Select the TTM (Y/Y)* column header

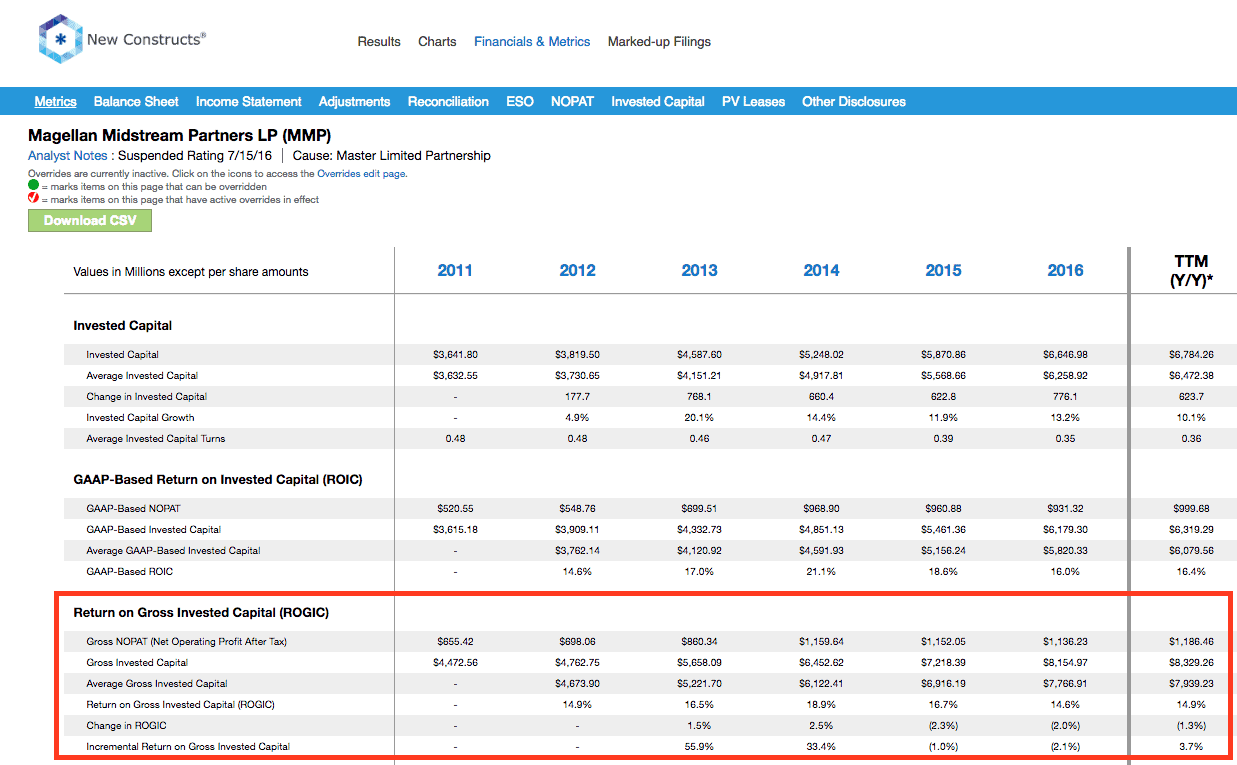pyautogui.click(x=1191, y=271)
